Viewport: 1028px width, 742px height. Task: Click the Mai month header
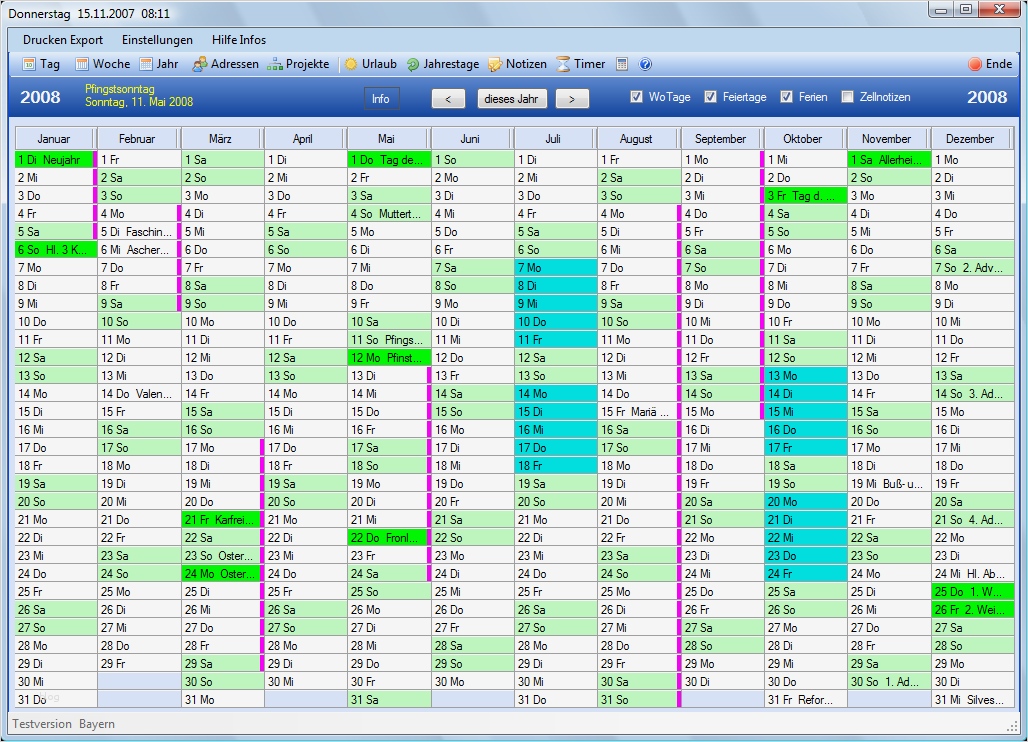[x=386, y=138]
